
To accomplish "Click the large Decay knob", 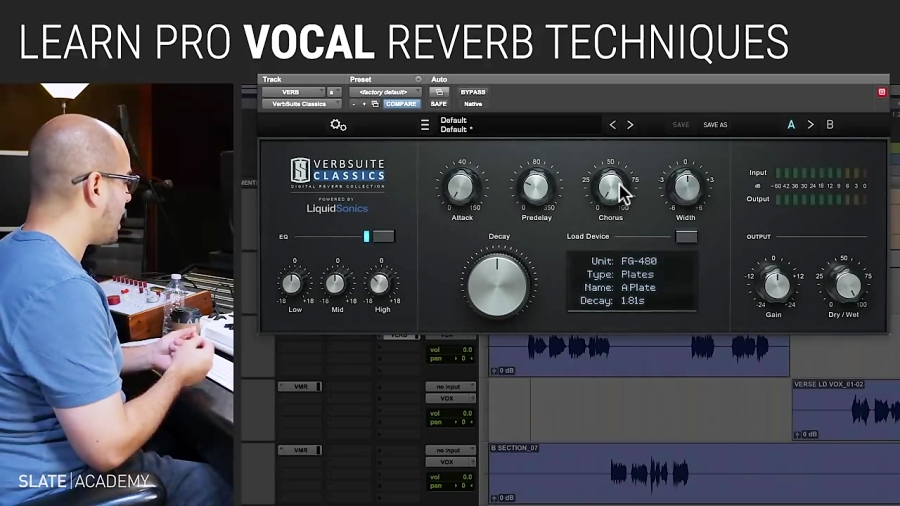I will tap(498, 284).
